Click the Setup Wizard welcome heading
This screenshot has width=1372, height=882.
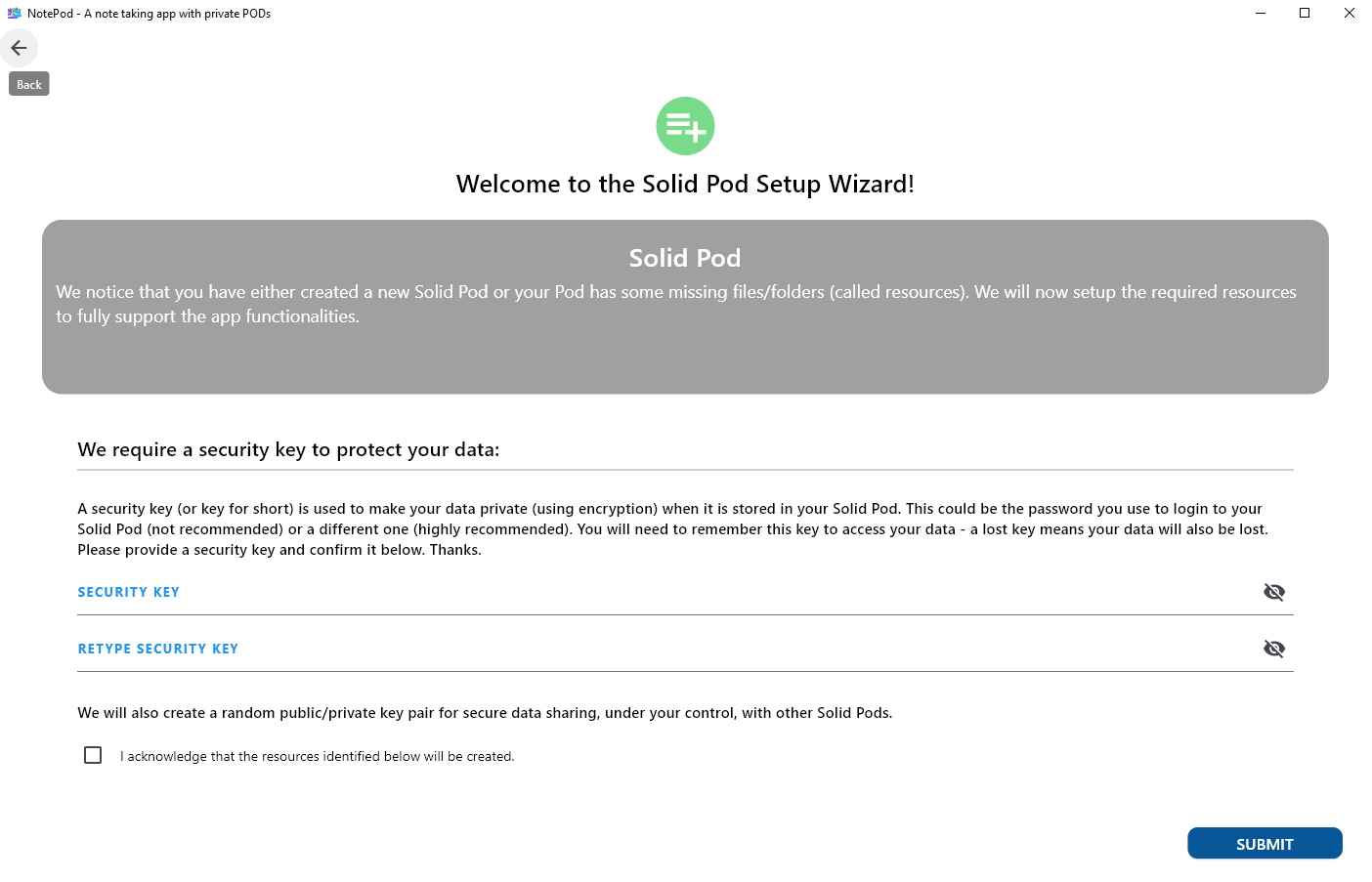(x=685, y=185)
